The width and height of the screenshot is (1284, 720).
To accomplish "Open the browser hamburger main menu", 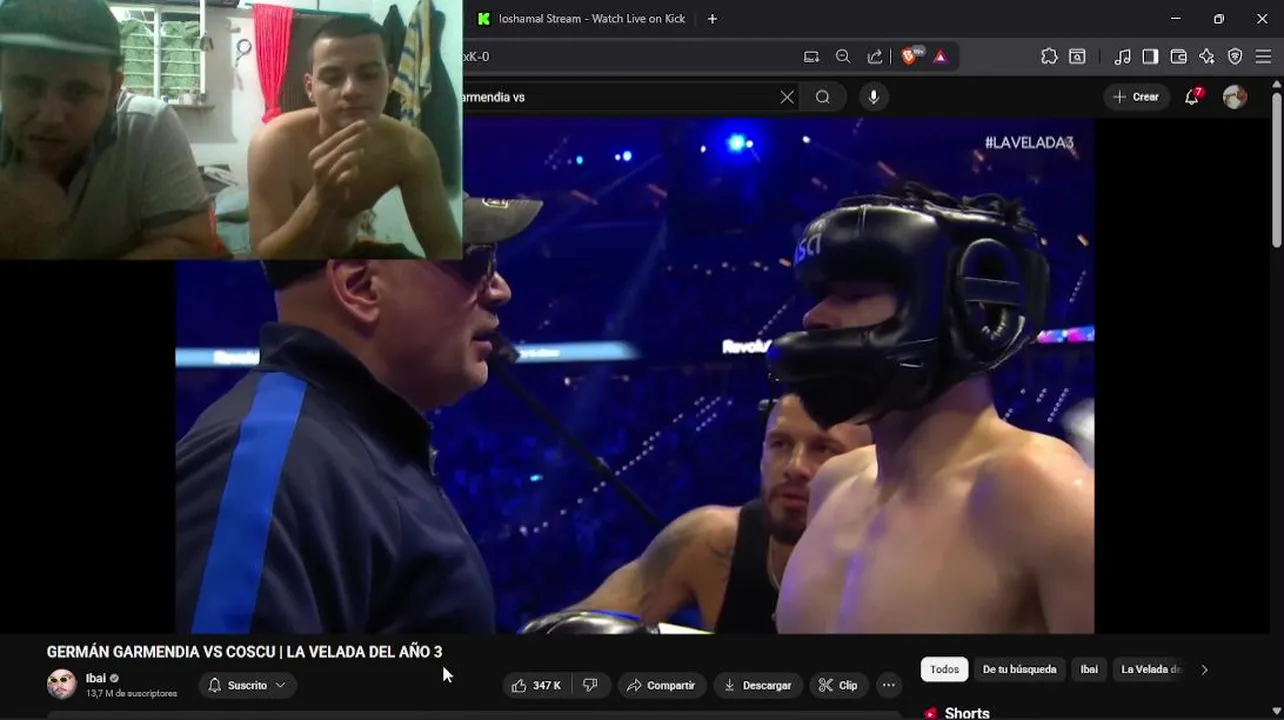I will [1263, 57].
